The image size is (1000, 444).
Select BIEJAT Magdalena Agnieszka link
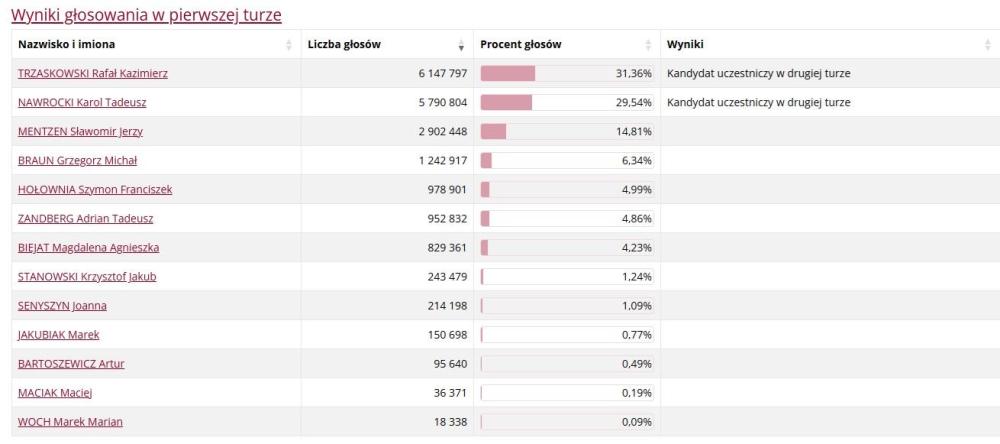click(x=88, y=247)
